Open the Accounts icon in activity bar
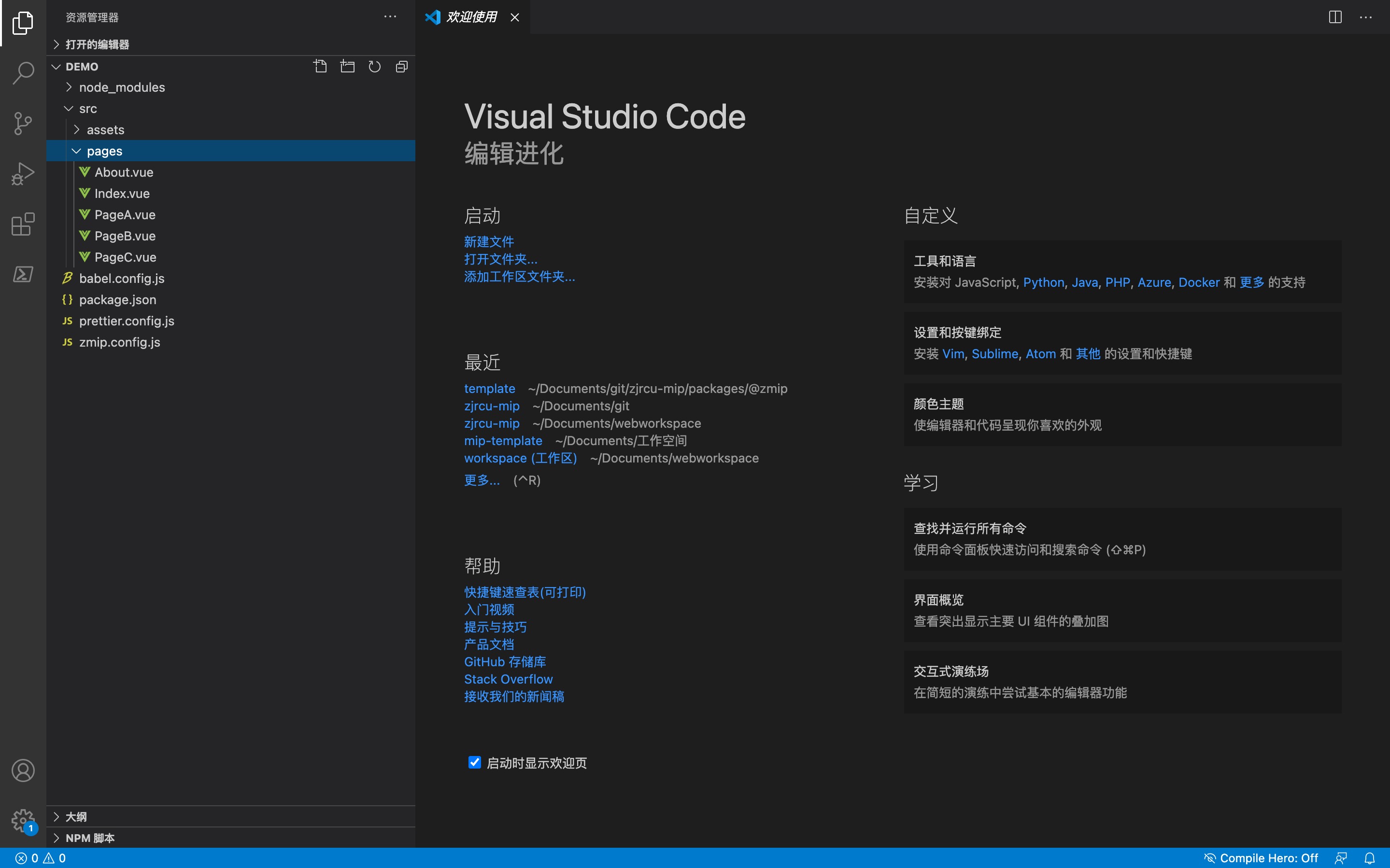 point(23,770)
